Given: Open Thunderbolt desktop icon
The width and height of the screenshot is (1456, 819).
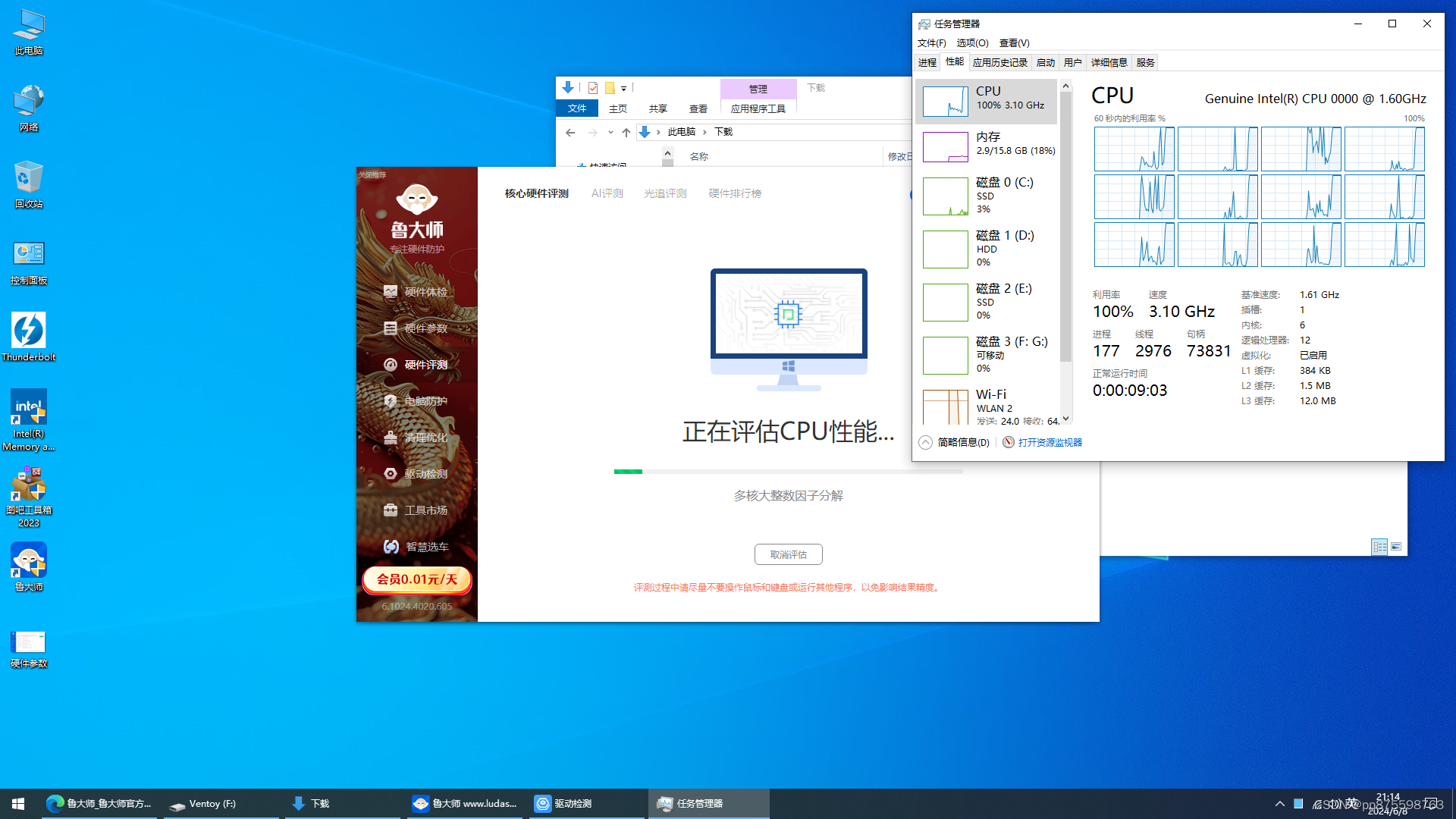Looking at the screenshot, I should pos(29,337).
